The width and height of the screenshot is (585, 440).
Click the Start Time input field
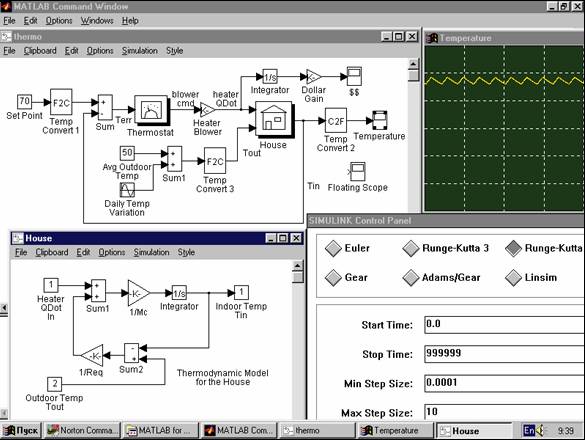click(x=504, y=325)
